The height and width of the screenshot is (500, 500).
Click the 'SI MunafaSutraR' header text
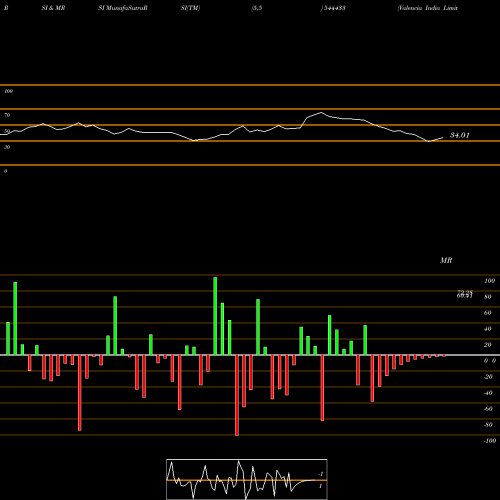123,8
